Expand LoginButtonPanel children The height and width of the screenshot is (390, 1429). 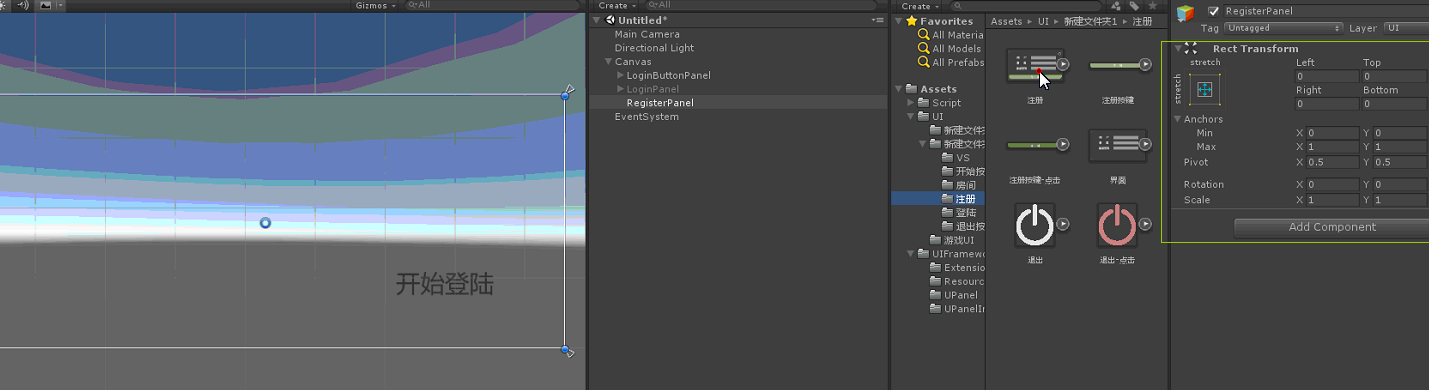(x=620, y=76)
